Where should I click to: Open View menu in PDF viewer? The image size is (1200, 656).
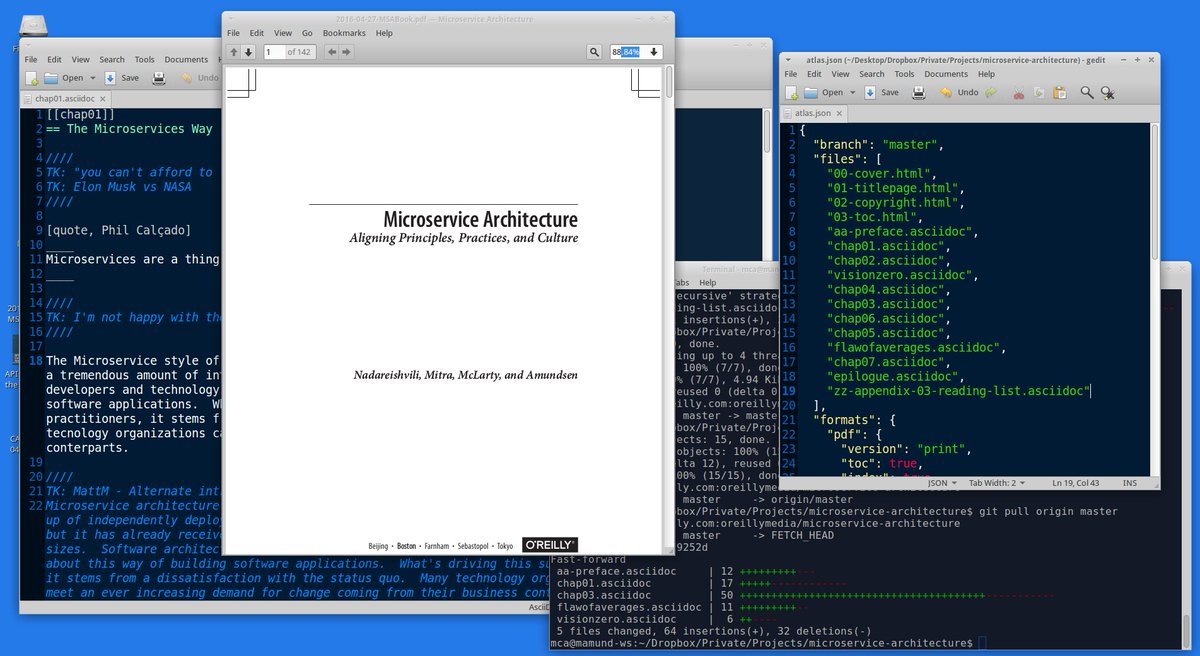point(283,33)
